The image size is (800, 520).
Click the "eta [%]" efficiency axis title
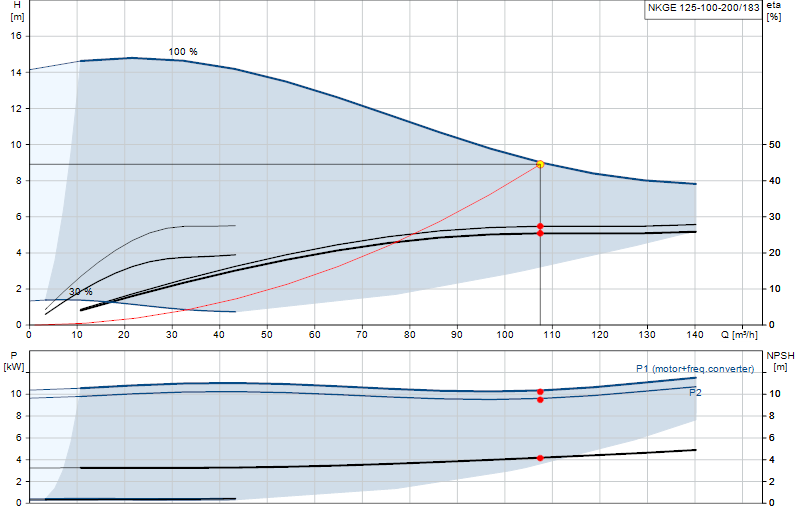point(774,11)
